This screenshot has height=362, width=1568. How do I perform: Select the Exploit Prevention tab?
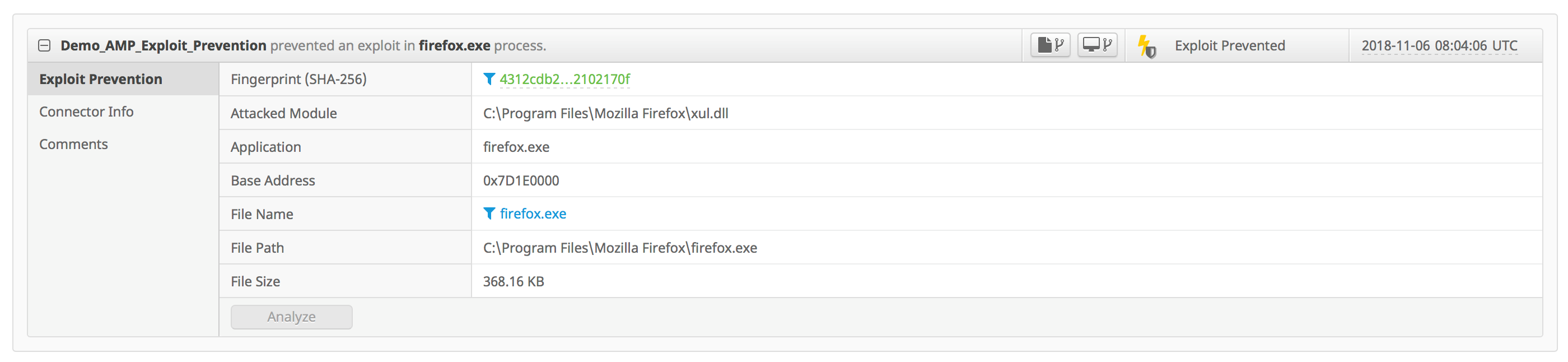click(100, 79)
